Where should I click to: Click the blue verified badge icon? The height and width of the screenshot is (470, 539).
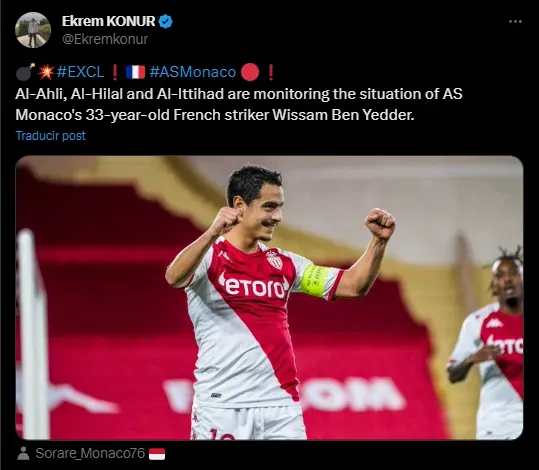(166, 21)
